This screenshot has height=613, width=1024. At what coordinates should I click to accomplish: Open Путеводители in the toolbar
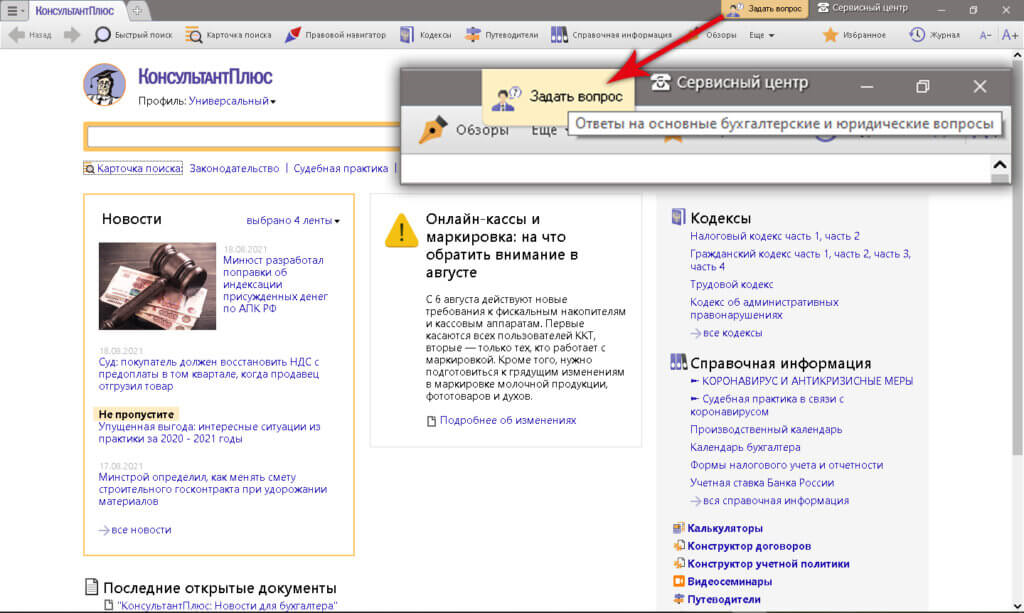502,35
